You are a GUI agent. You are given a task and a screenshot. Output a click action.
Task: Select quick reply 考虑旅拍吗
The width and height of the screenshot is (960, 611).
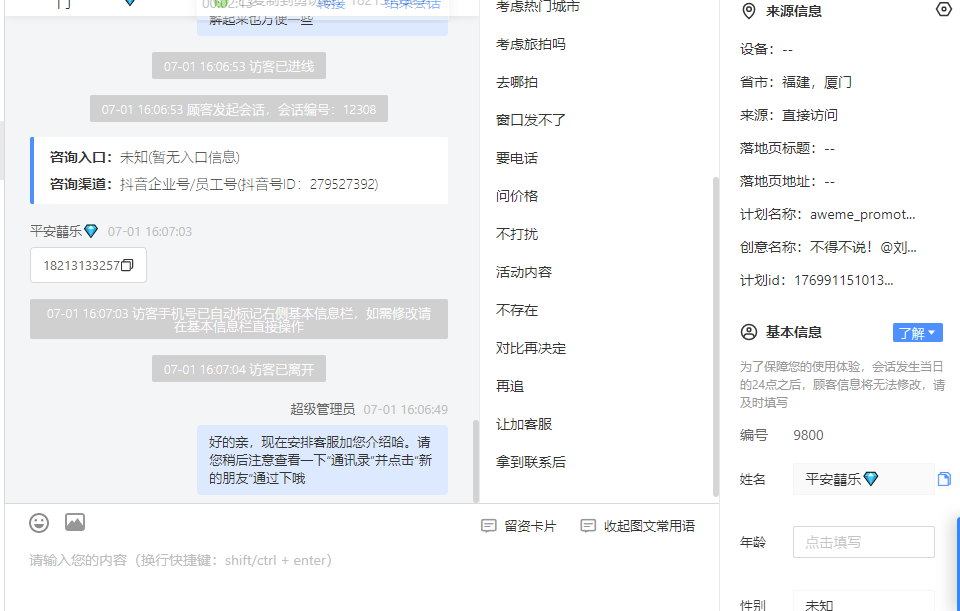[531, 44]
